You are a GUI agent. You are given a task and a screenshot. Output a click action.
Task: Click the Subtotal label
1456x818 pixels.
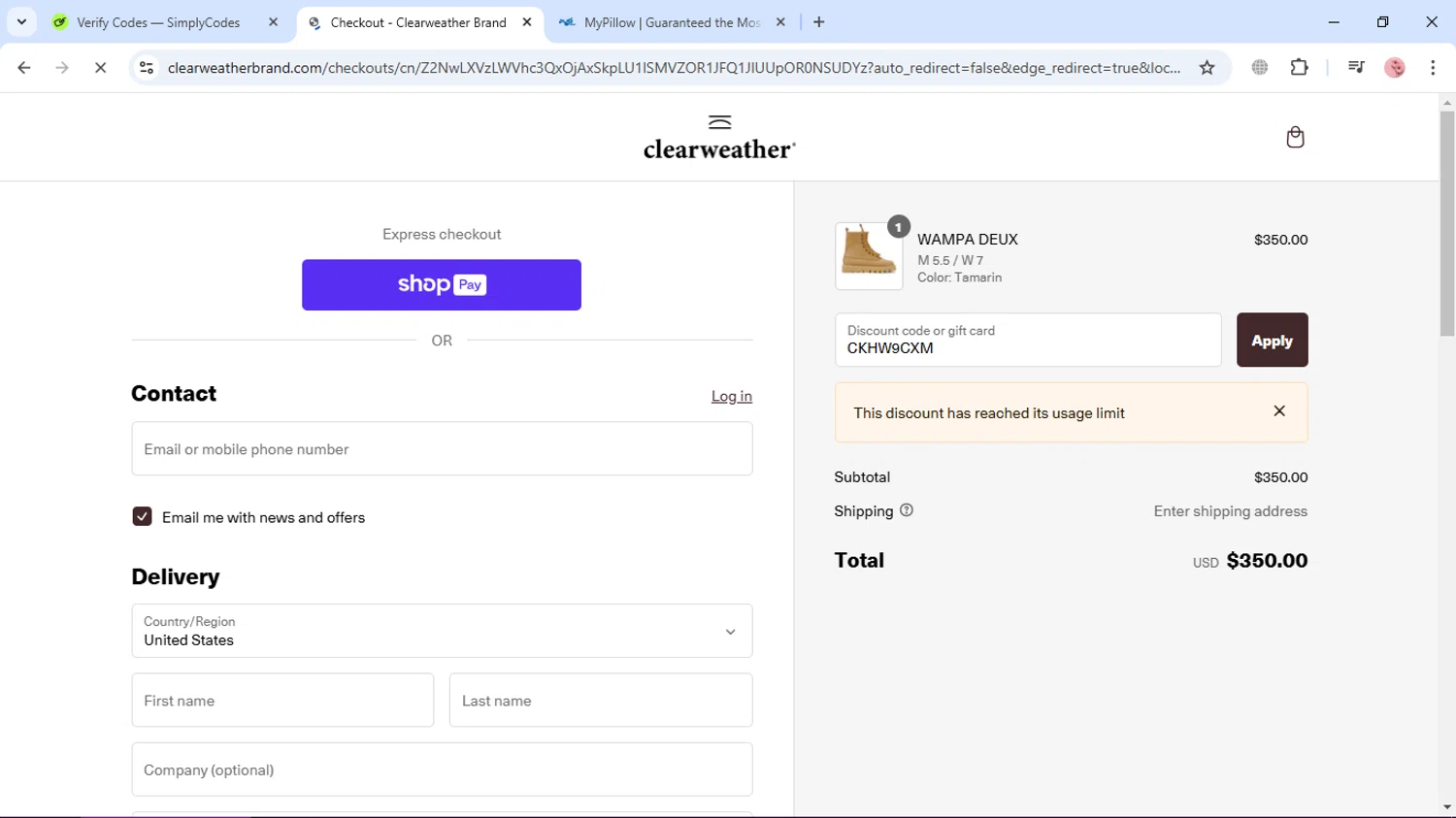tap(862, 477)
